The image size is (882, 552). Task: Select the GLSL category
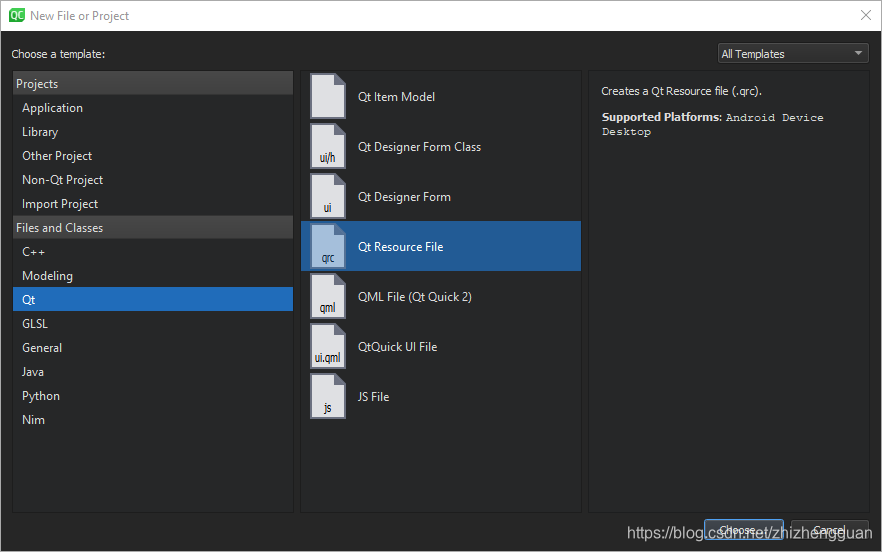click(153, 324)
